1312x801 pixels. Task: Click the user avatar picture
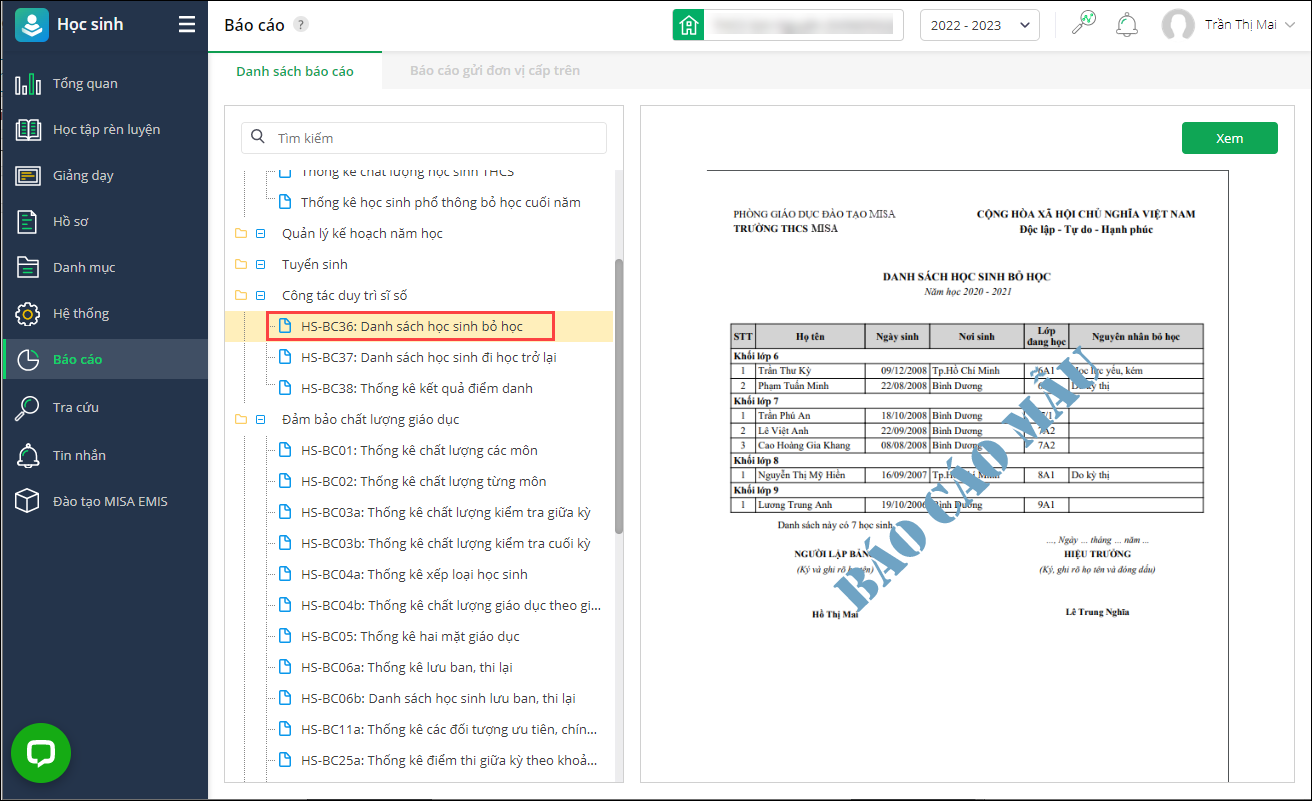click(x=1178, y=25)
